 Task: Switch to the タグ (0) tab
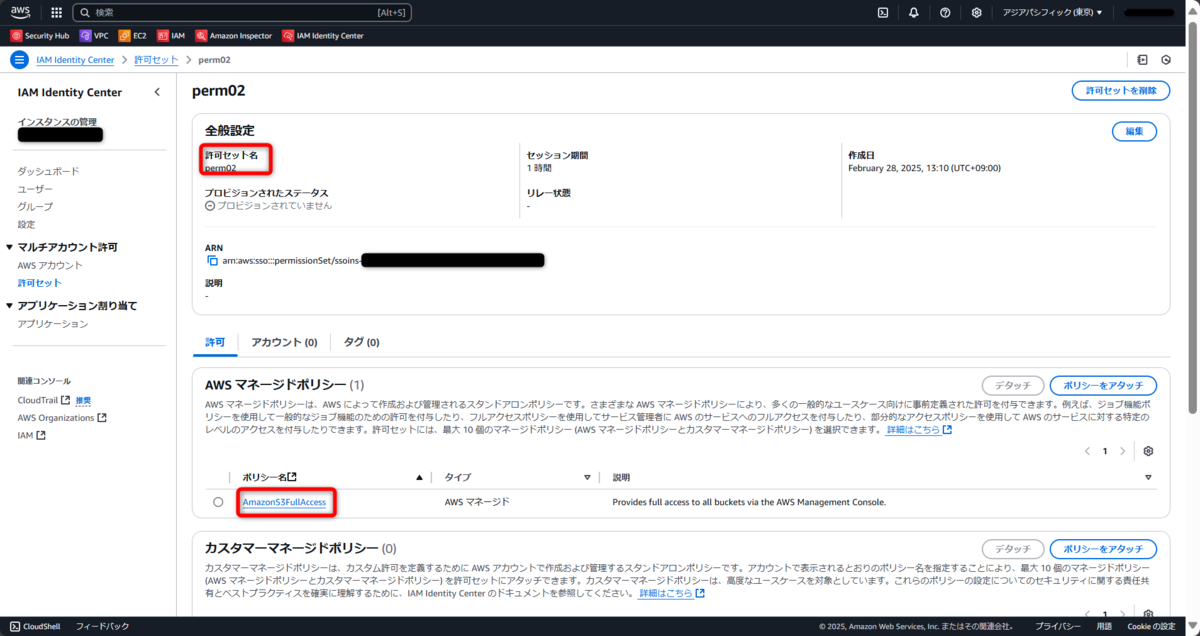(362, 342)
